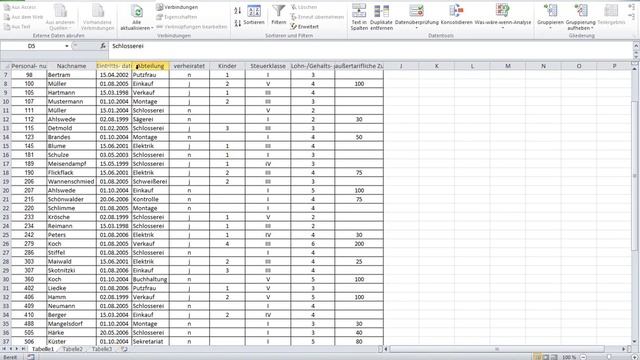Click the cell containing Sekretariat
Viewport: 640px width, 360px height.
coord(151,342)
